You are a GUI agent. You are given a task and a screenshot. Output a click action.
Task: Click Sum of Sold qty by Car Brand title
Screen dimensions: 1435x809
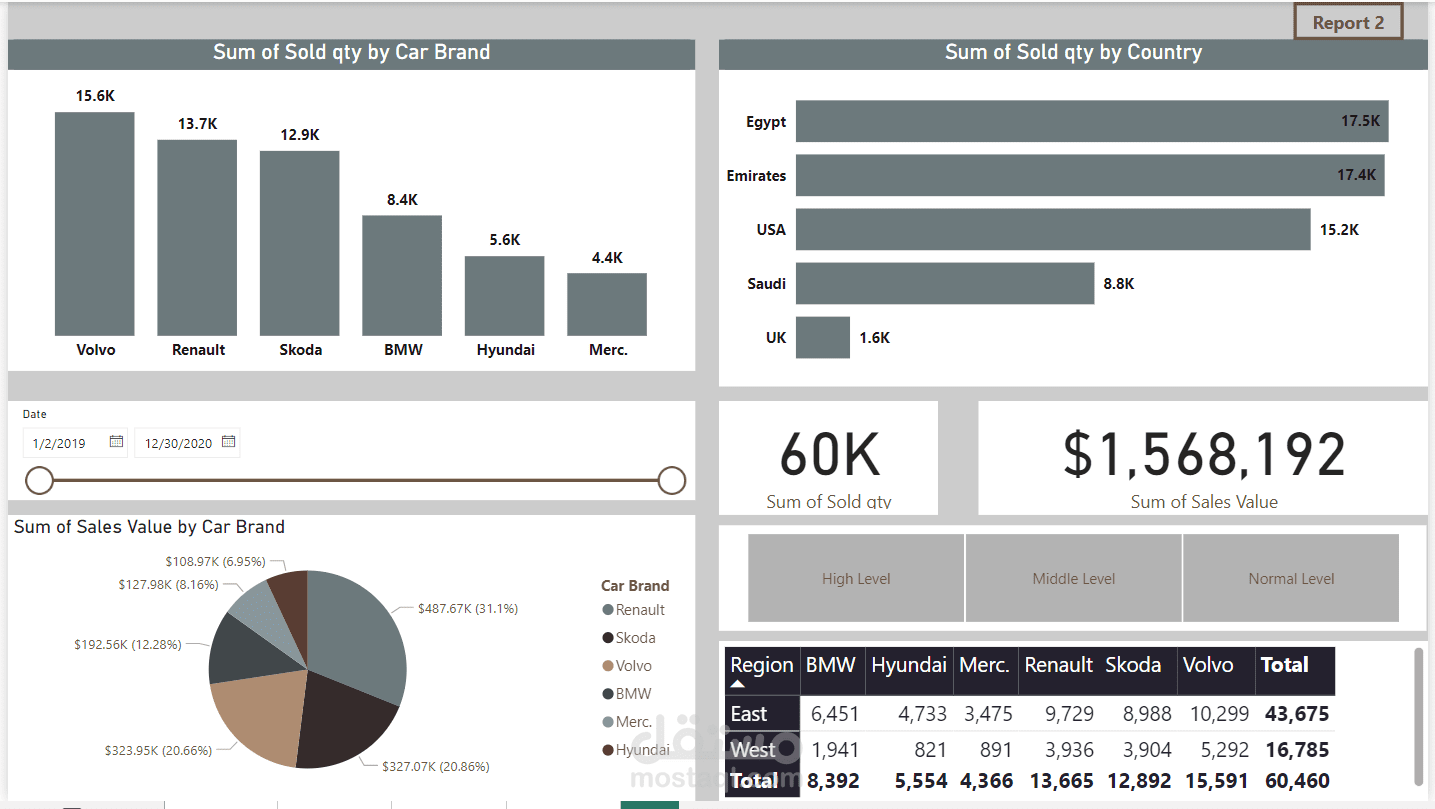352,53
